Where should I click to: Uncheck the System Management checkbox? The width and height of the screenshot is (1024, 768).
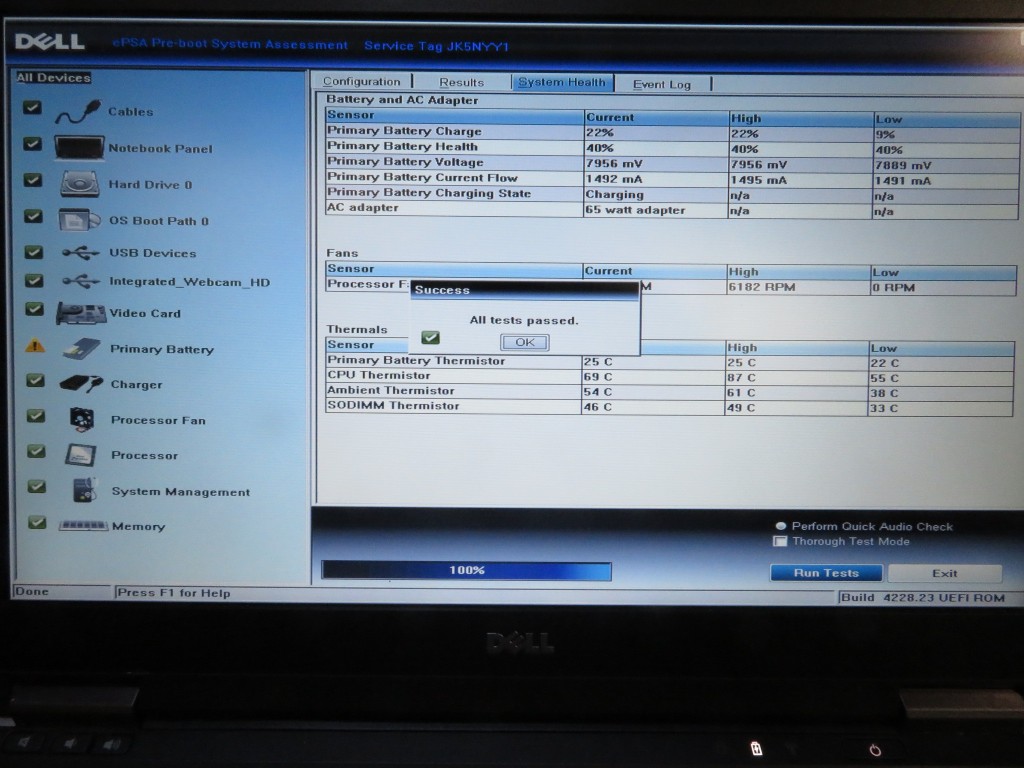(37, 487)
